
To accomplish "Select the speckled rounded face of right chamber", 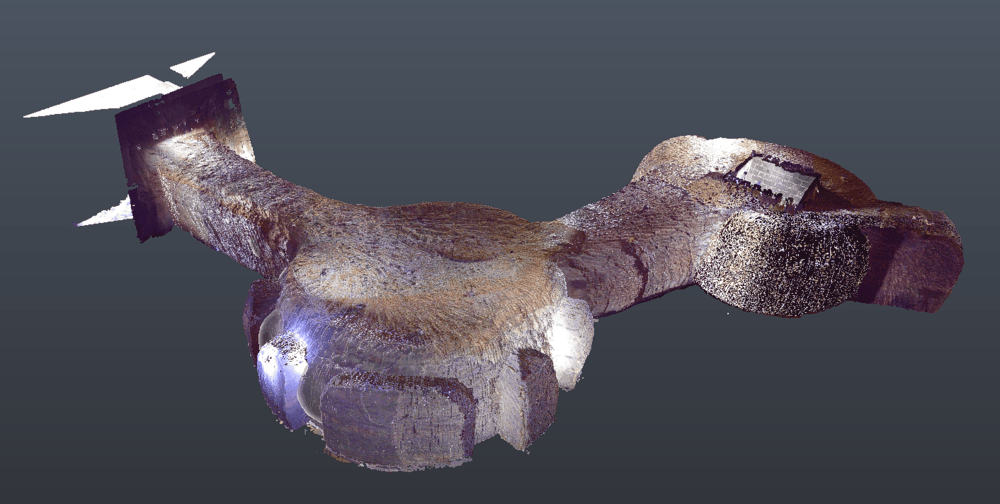I will (780, 265).
